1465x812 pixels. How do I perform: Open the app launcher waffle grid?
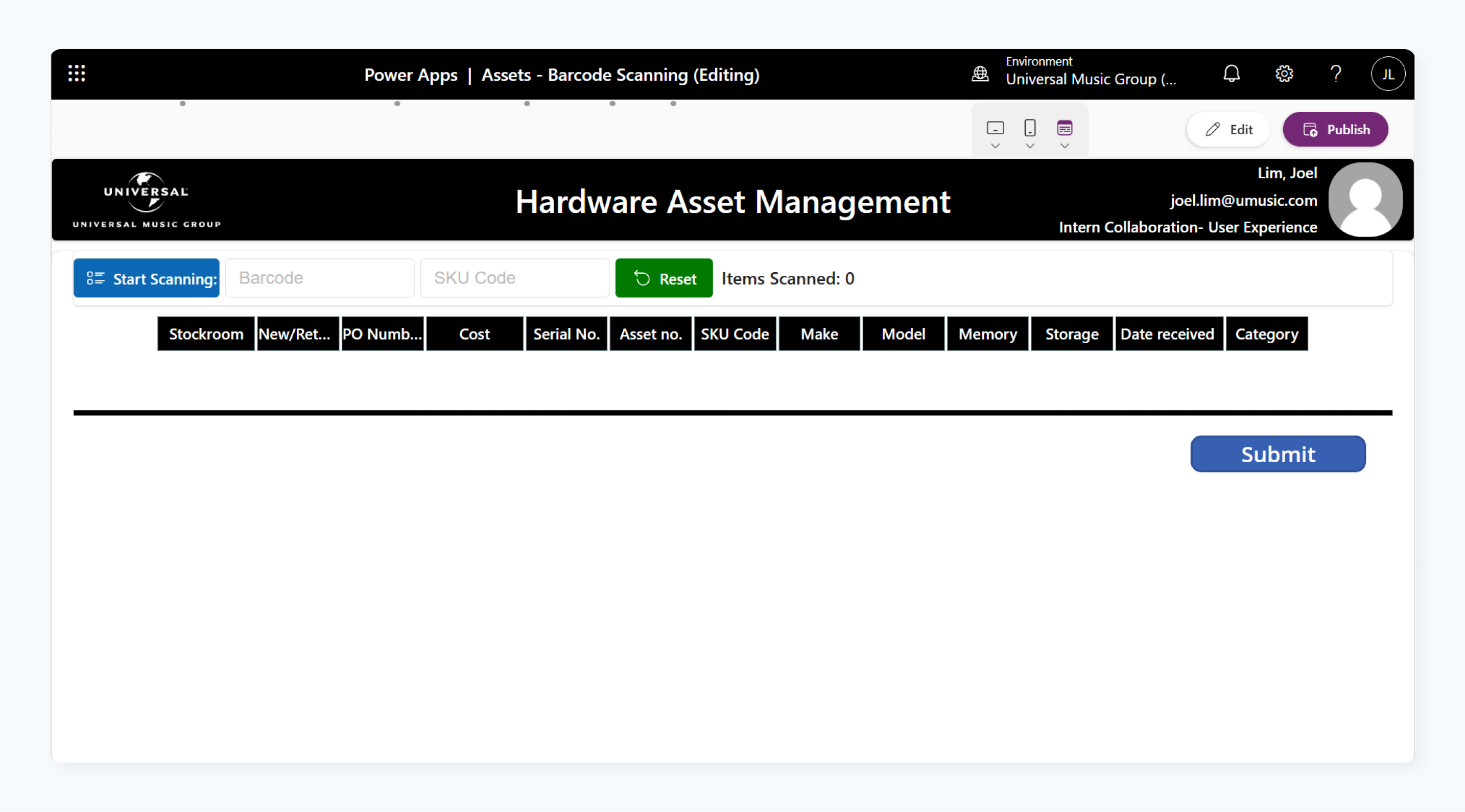click(77, 74)
